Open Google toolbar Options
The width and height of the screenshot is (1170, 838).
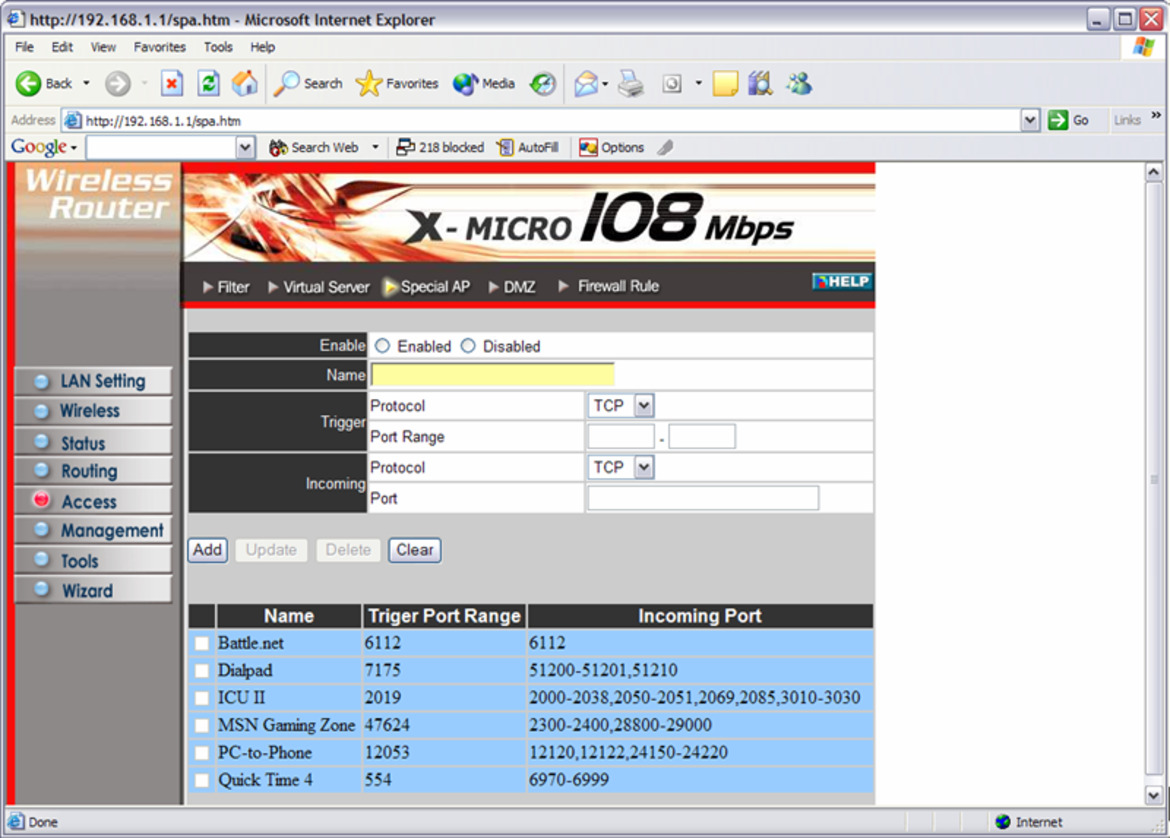612,148
